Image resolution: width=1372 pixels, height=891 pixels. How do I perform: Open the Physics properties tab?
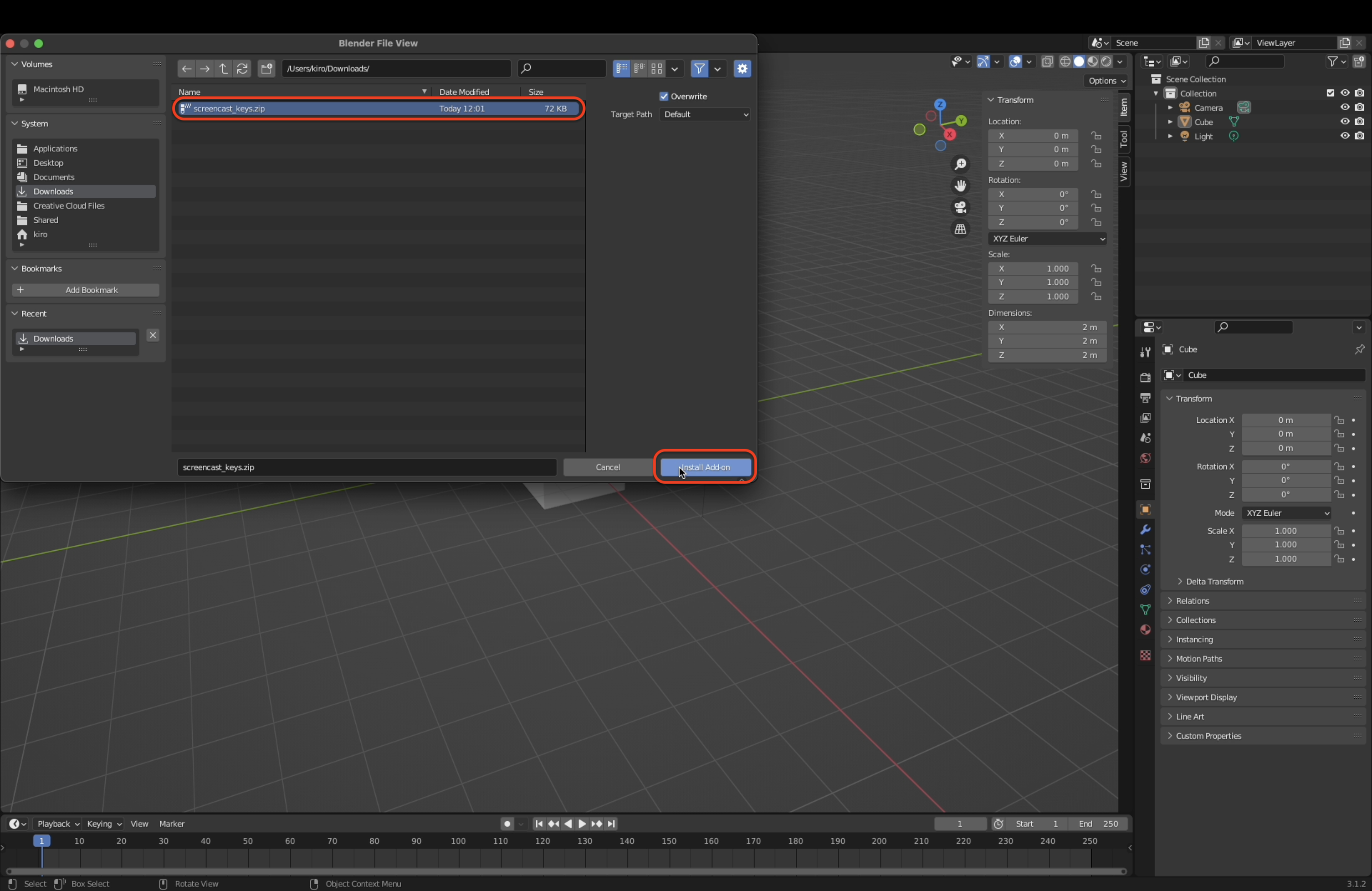click(1146, 569)
